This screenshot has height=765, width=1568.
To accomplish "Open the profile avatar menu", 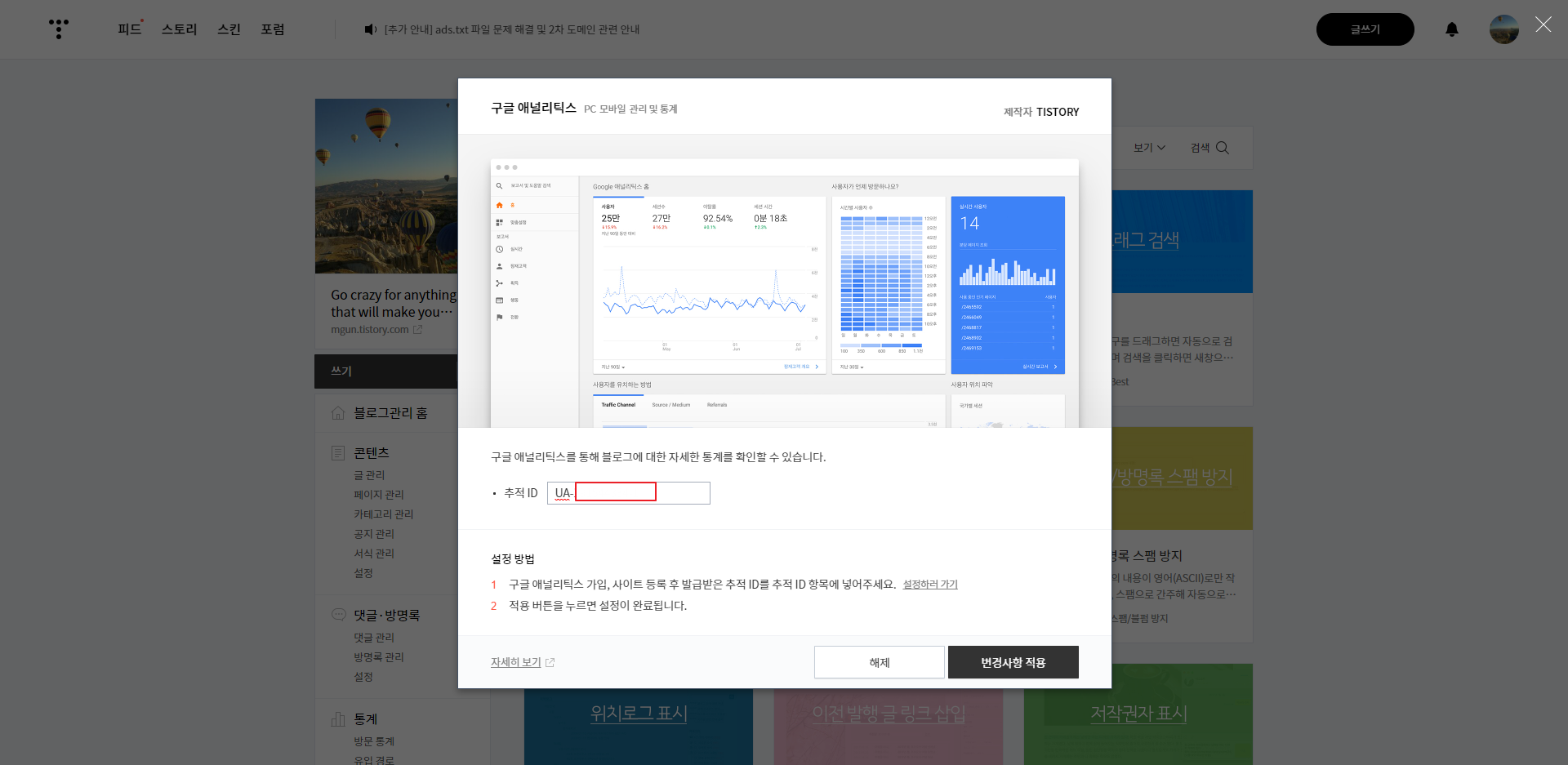I will (x=1504, y=29).
